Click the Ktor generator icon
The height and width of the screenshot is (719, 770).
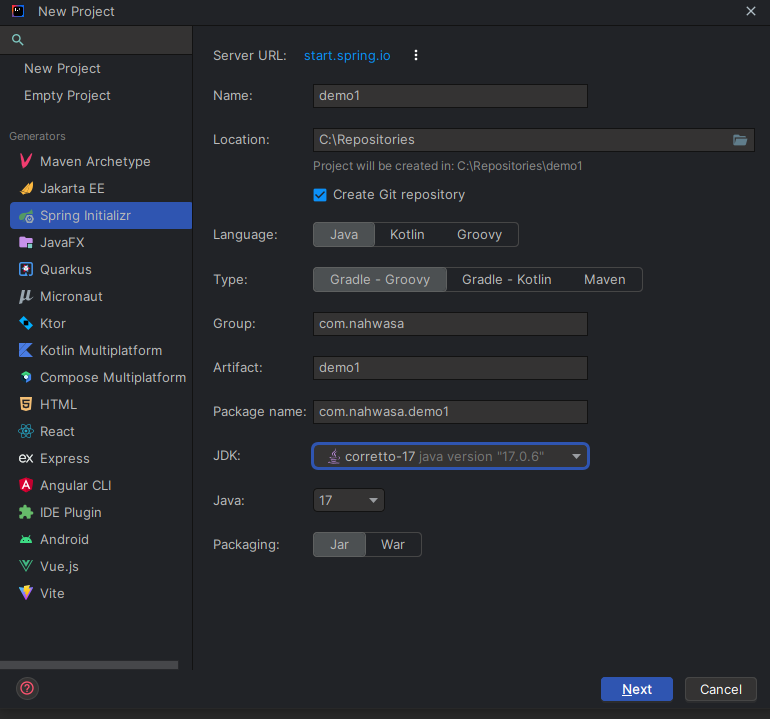pos(26,323)
